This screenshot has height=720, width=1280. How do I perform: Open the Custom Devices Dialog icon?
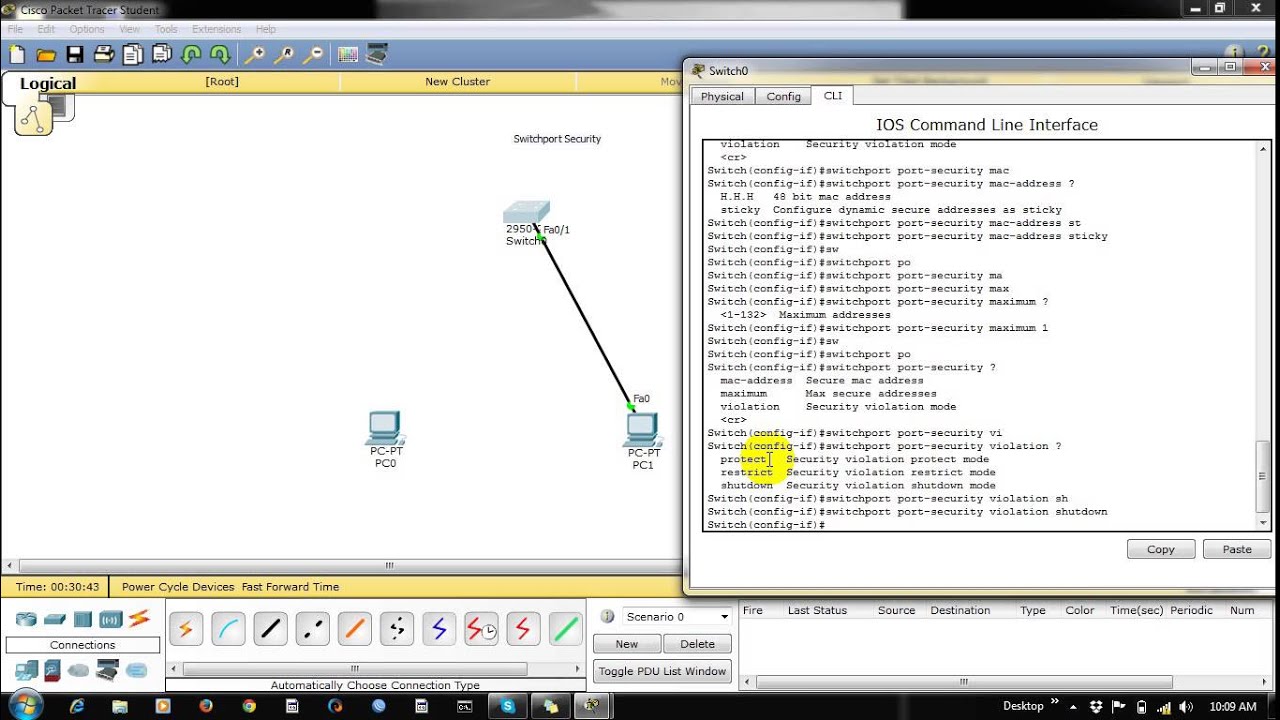(x=377, y=54)
